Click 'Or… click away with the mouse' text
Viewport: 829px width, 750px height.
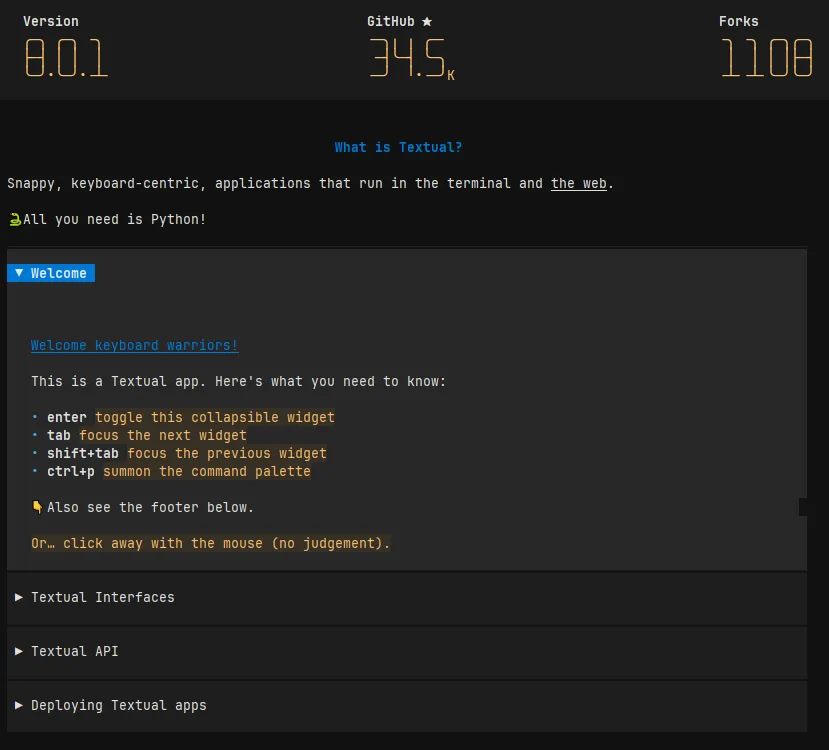coord(210,543)
